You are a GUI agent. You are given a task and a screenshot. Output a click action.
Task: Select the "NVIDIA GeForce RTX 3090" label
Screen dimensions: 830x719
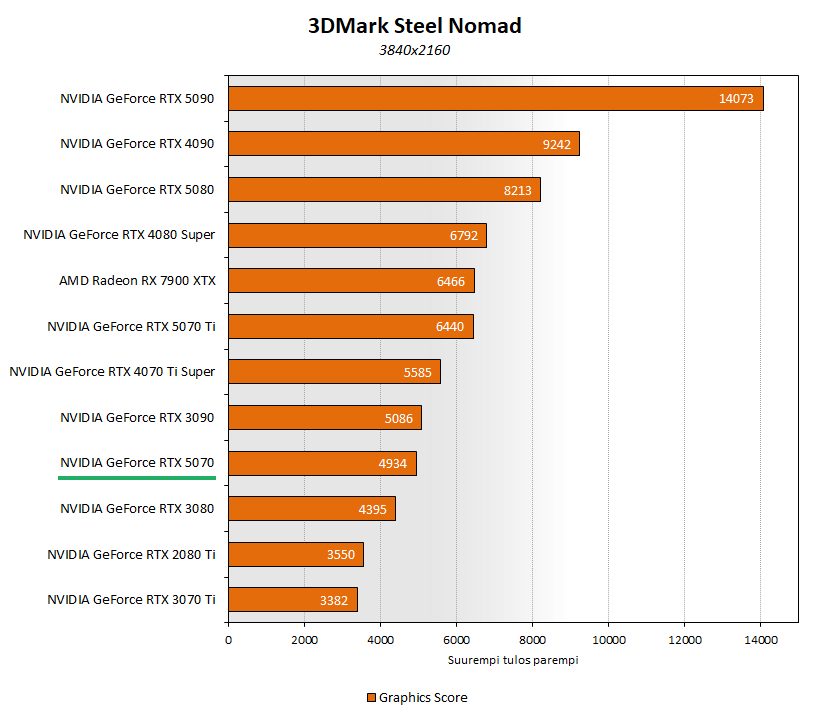coord(137,418)
